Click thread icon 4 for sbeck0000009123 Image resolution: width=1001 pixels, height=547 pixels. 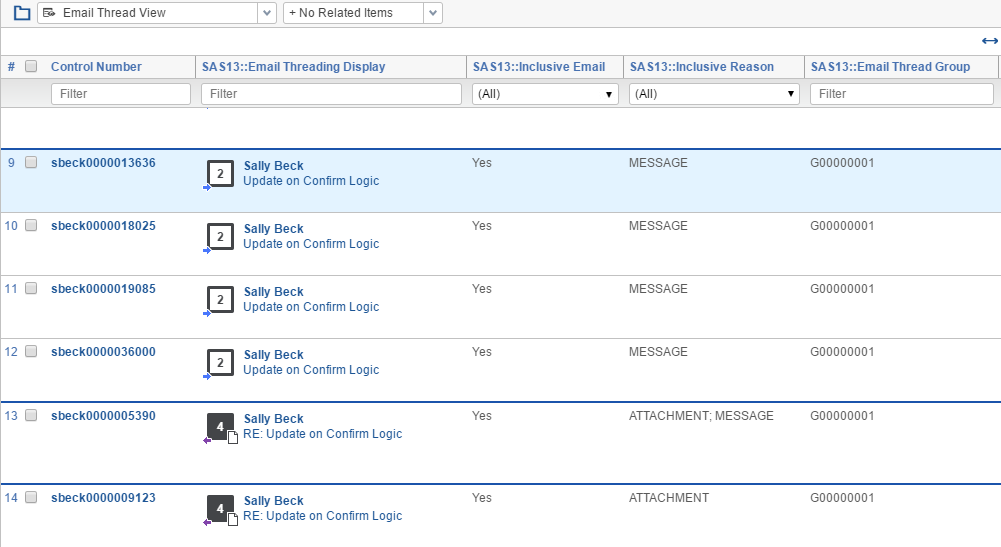[x=220, y=509]
